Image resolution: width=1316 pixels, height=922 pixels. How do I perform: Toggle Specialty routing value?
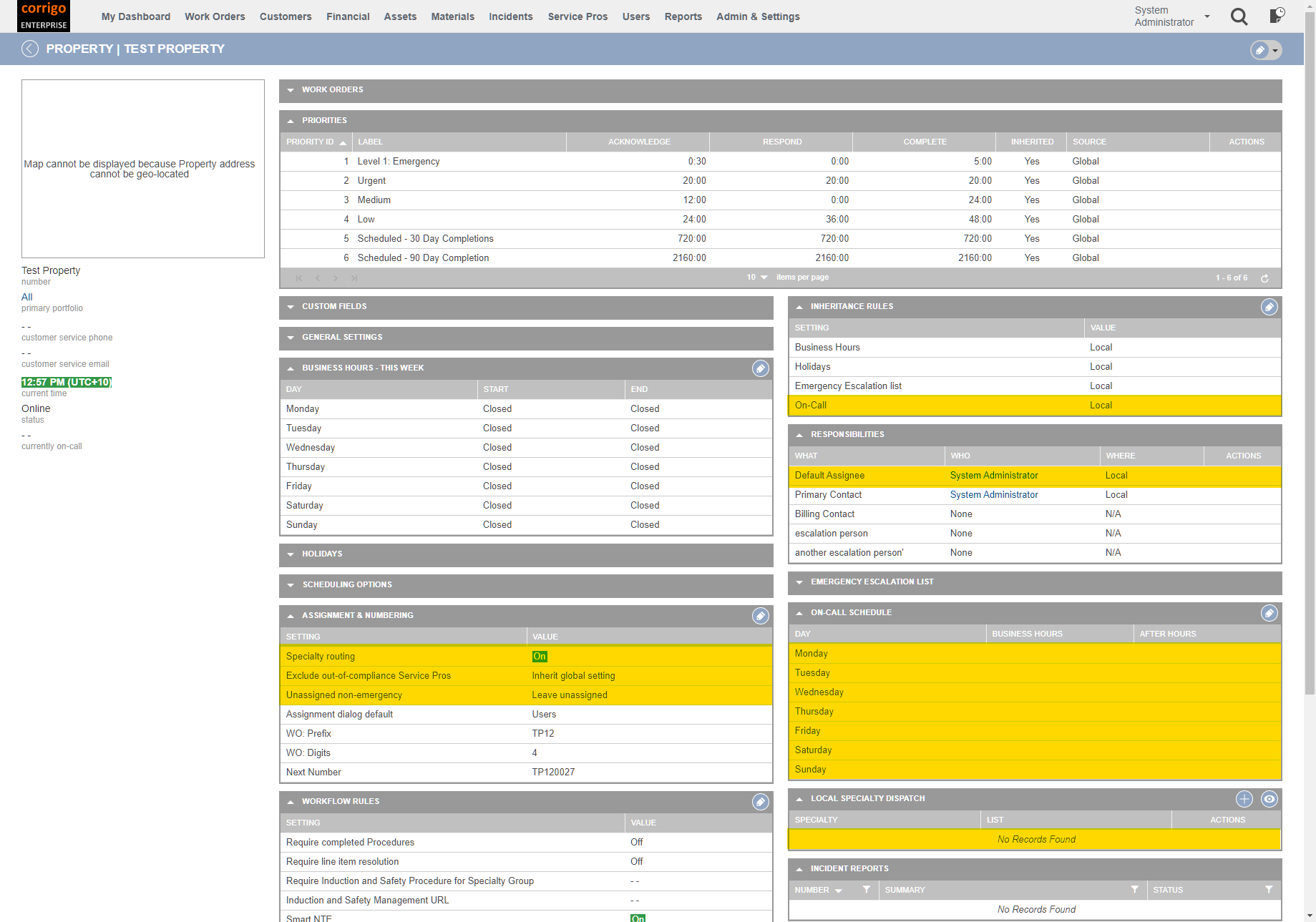pos(540,656)
